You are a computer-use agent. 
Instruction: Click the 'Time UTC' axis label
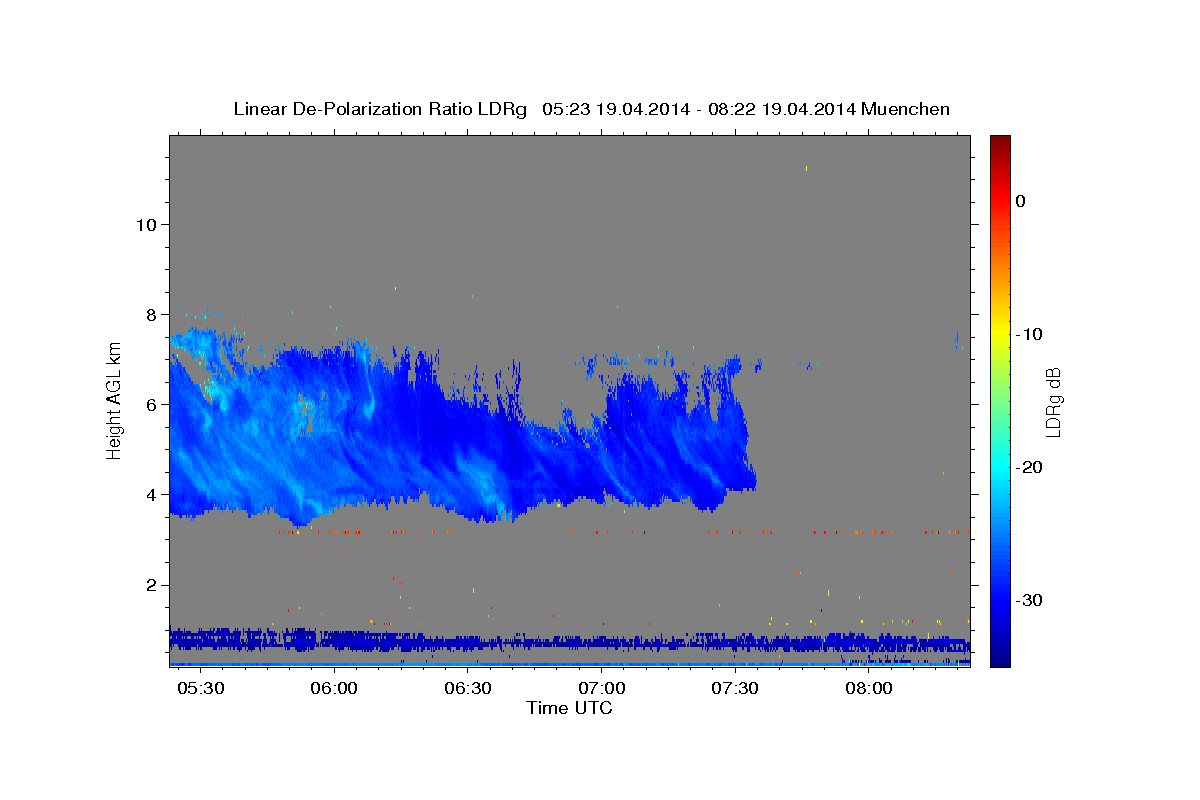point(569,708)
